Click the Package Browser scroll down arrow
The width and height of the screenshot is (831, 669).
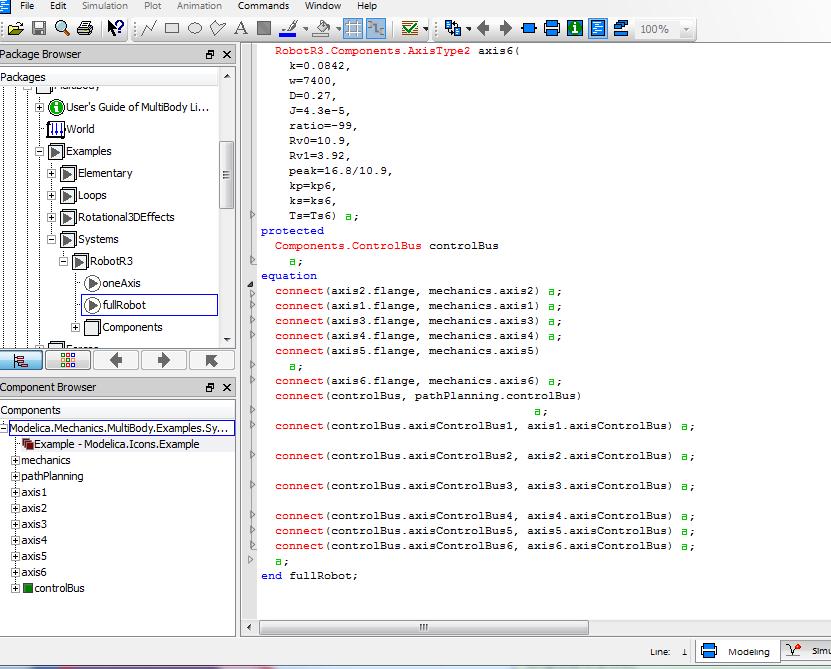pyautogui.click(x=227, y=340)
